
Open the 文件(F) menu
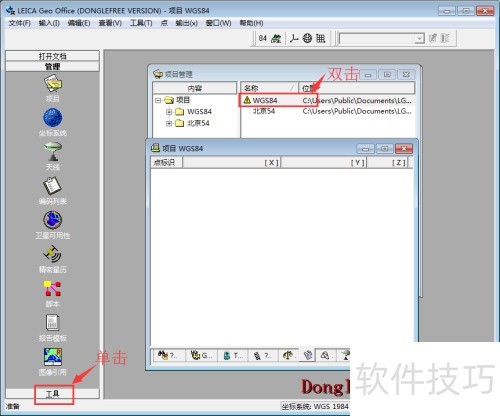coord(19,23)
